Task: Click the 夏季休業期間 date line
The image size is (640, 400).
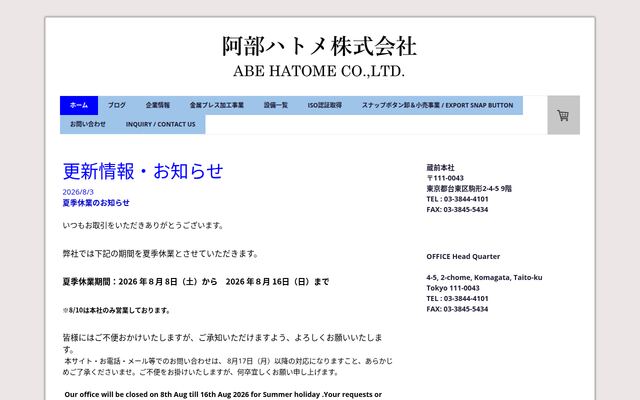Action: pyautogui.click(x=196, y=282)
